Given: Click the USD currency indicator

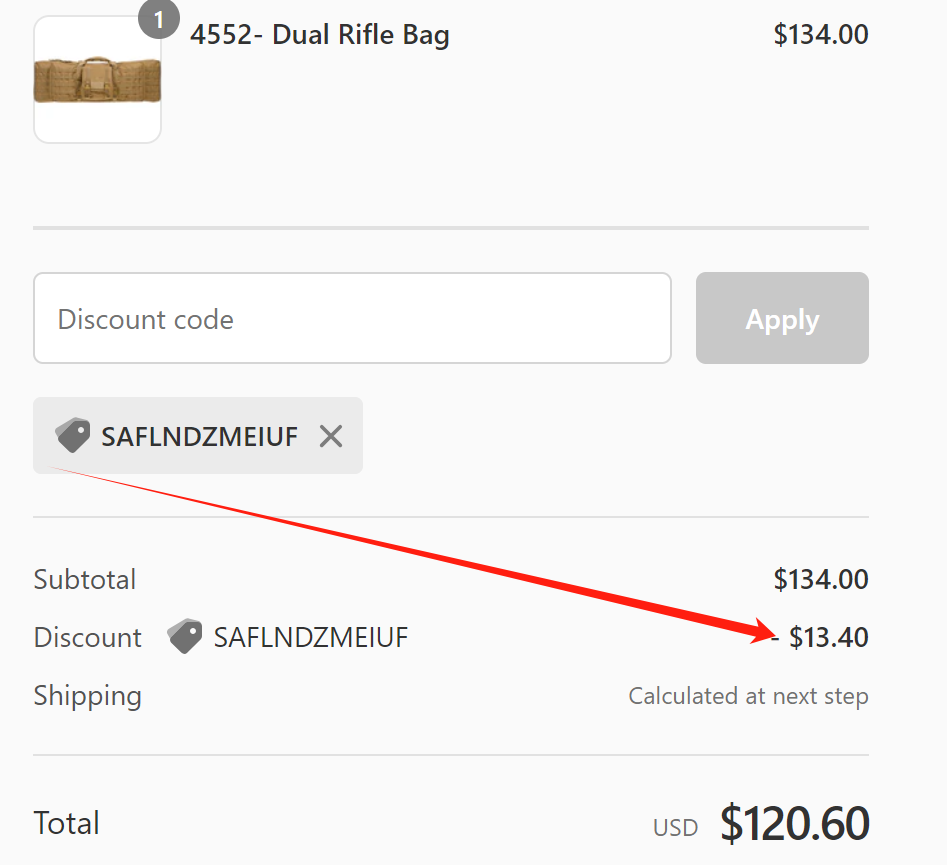Looking at the screenshot, I should pyautogui.click(x=675, y=828).
